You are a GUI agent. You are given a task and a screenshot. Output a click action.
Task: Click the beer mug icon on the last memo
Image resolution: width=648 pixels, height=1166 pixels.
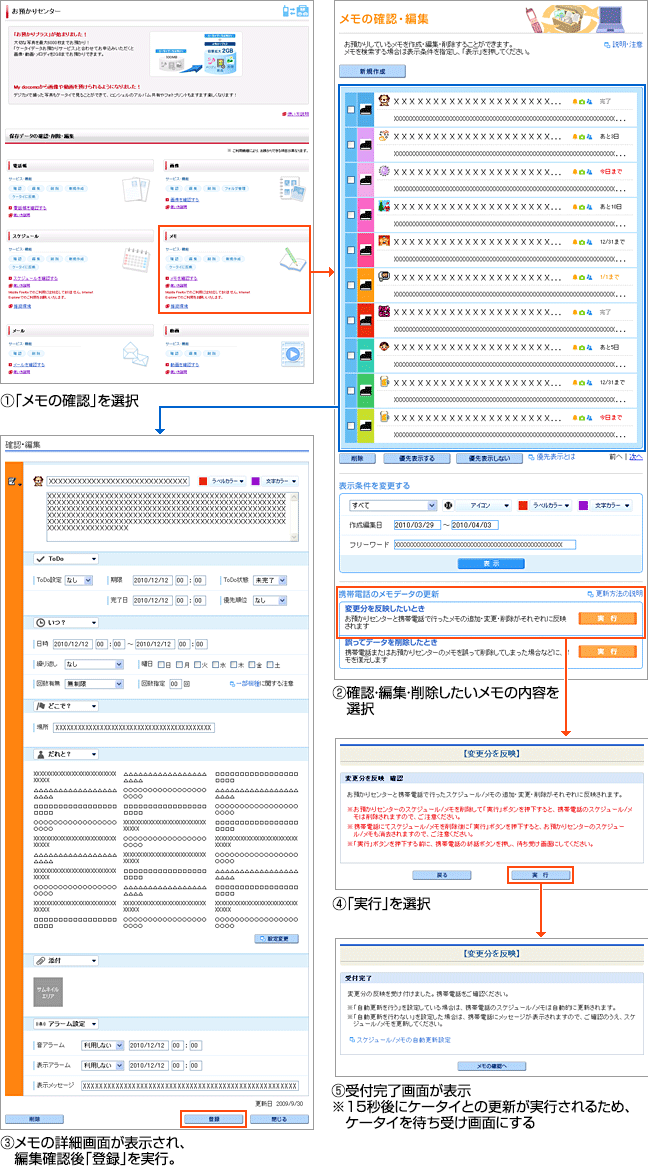383,417
